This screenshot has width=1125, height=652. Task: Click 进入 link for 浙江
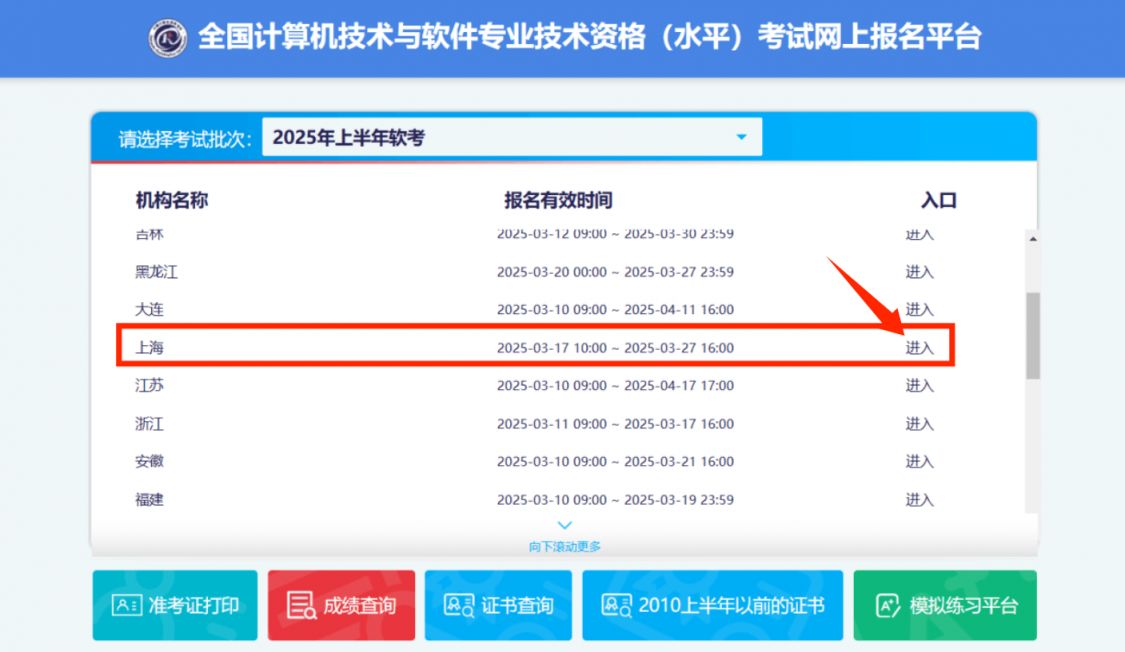(x=919, y=424)
